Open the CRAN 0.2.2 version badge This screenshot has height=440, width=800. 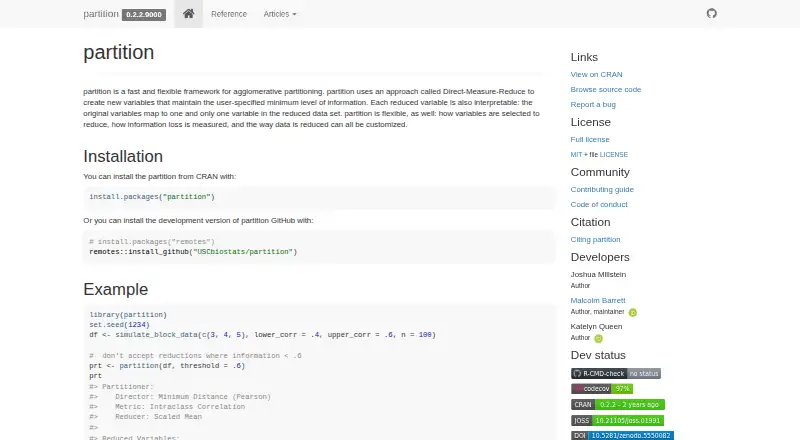point(618,405)
